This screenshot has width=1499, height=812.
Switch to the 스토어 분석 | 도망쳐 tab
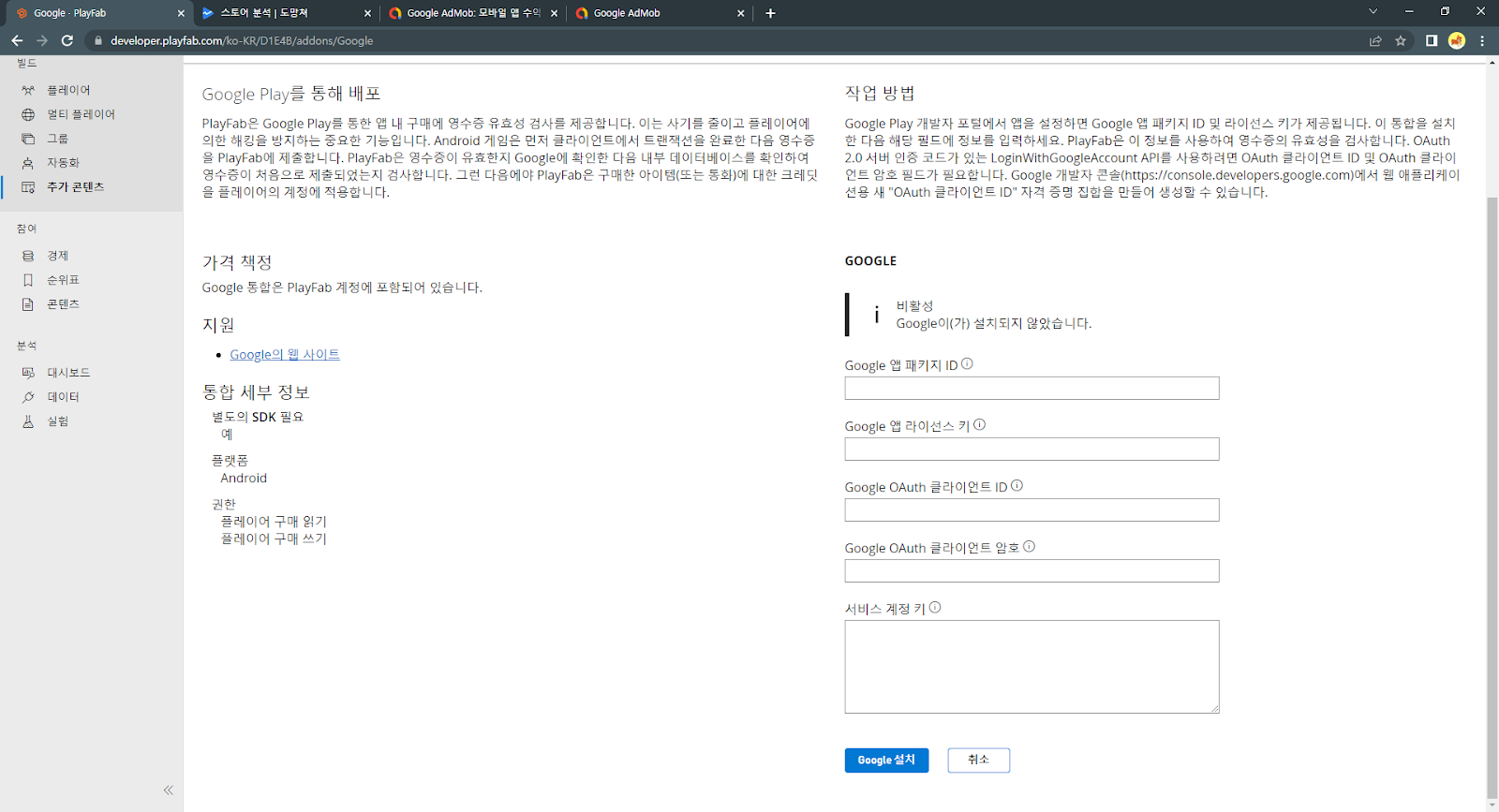click(x=287, y=13)
